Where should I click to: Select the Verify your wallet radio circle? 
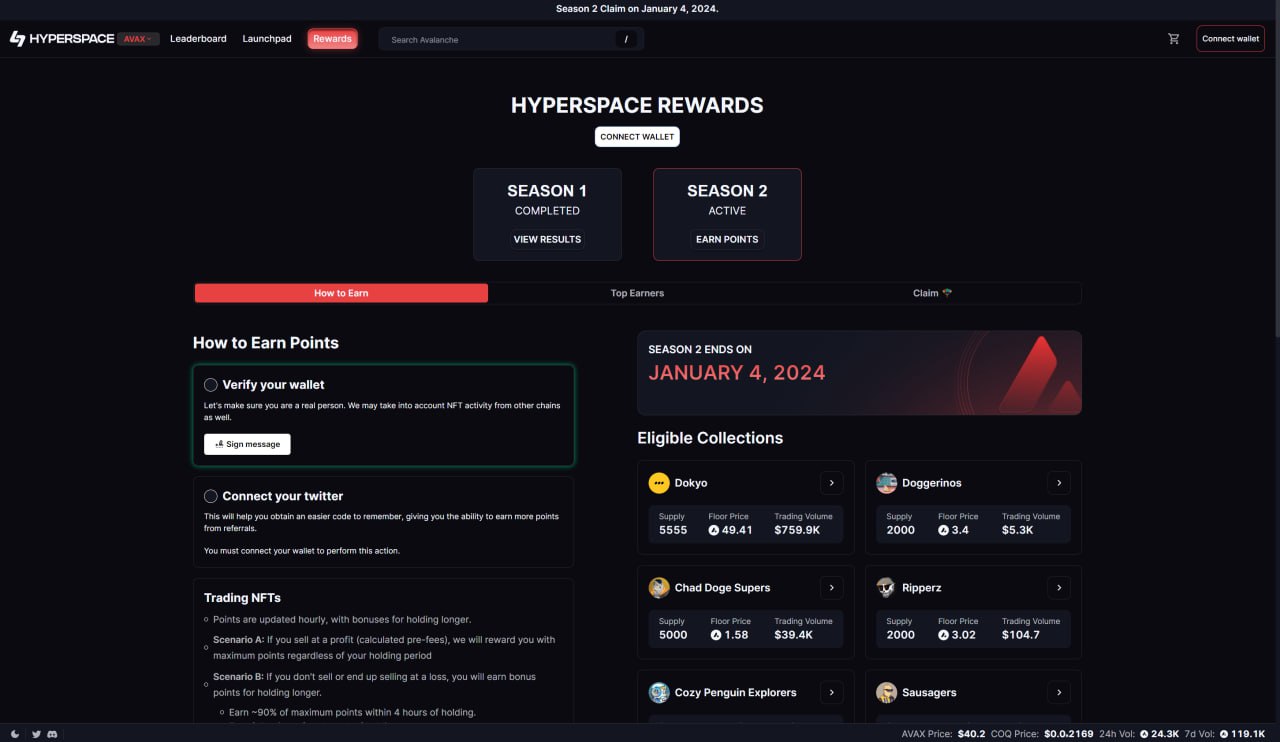tap(211, 385)
